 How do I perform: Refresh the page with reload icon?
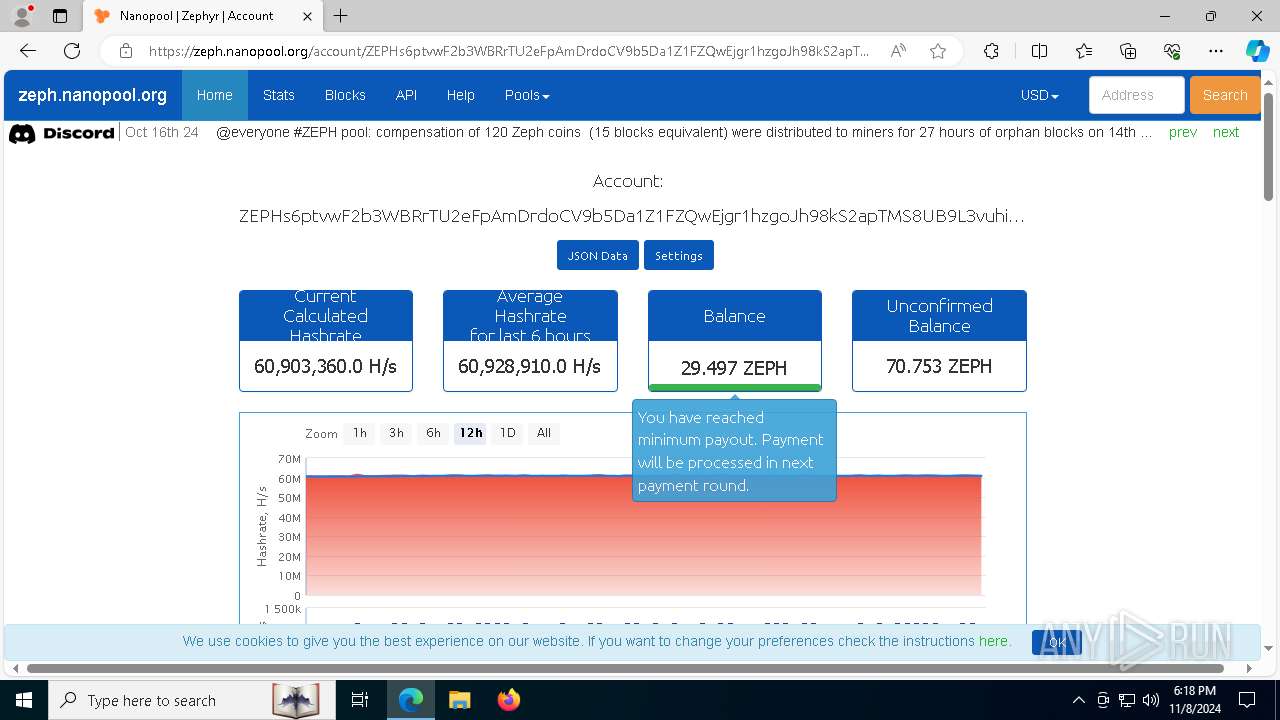(x=72, y=51)
